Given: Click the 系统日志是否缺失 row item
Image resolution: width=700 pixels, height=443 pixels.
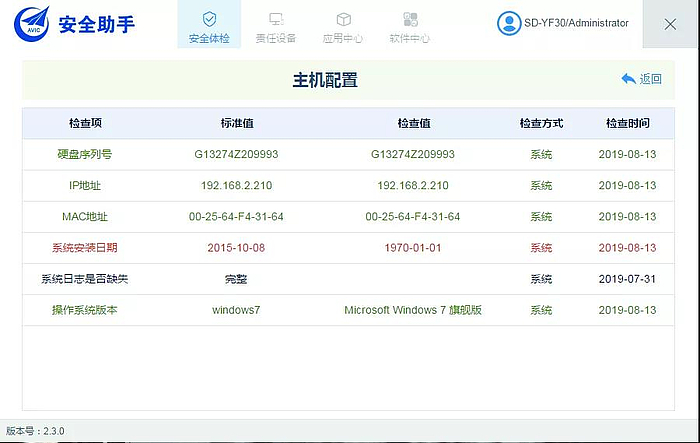Looking at the screenshot, I should [85, 279].
